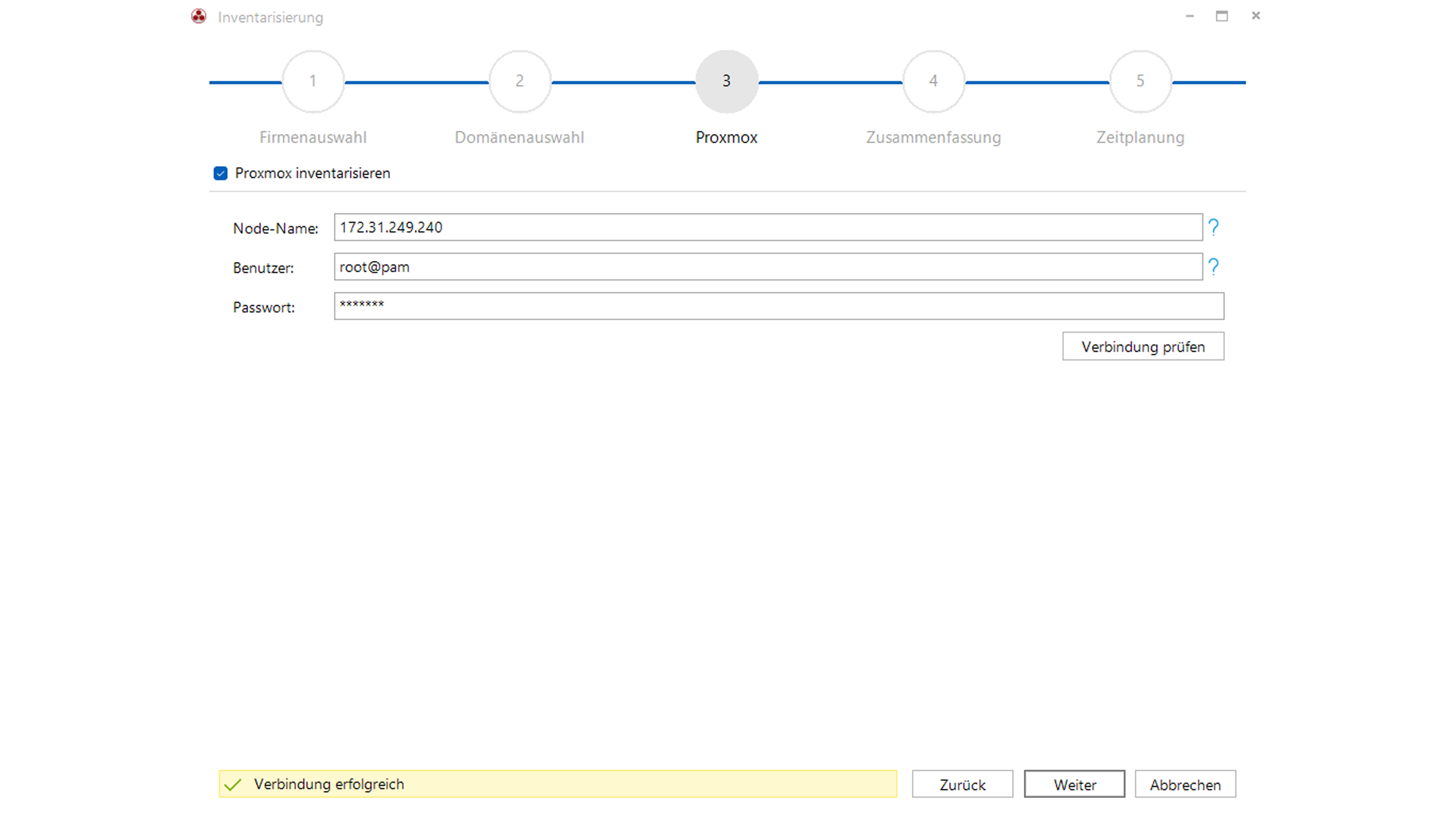1456x819 pixels.
Task: Click the Zeitplanung step label
Action: coord(1140,137)
